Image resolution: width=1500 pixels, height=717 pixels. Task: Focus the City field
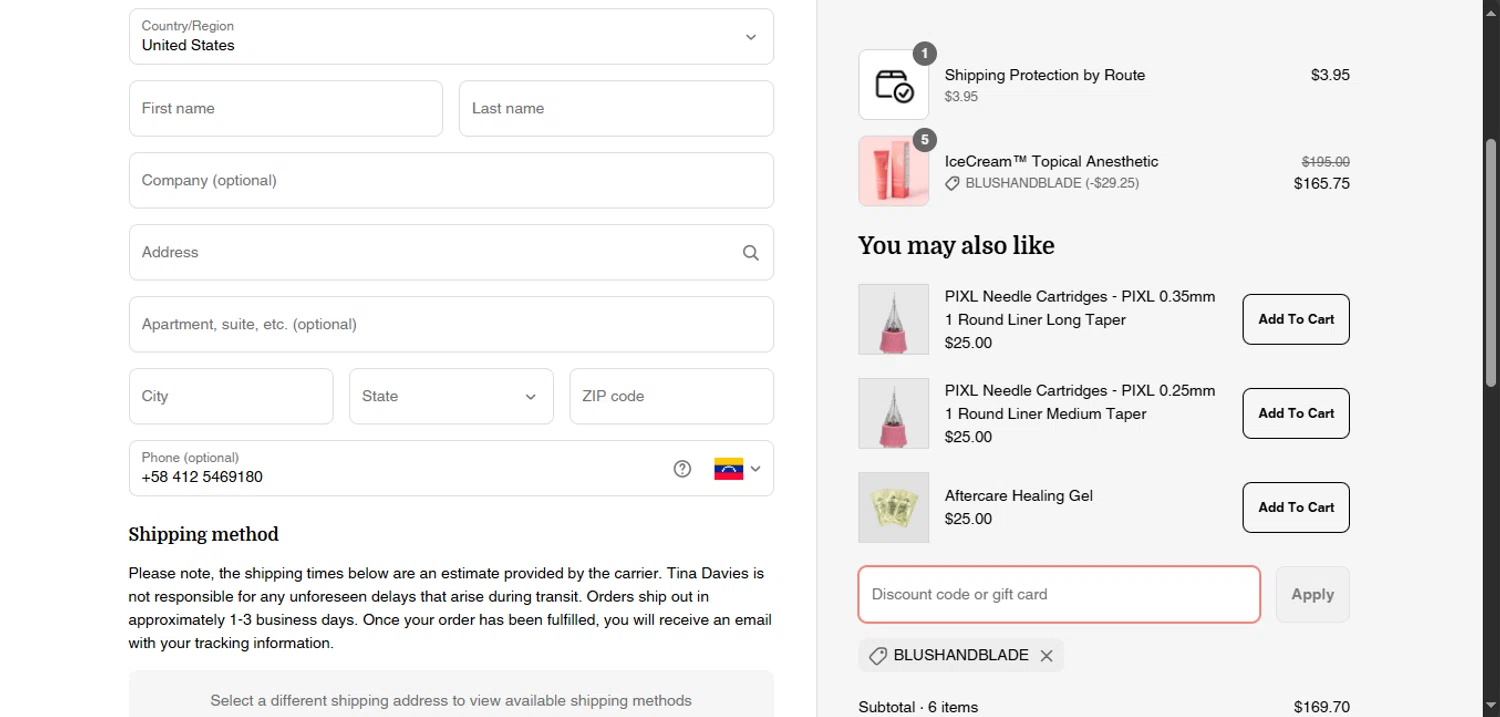pos(231,396)
